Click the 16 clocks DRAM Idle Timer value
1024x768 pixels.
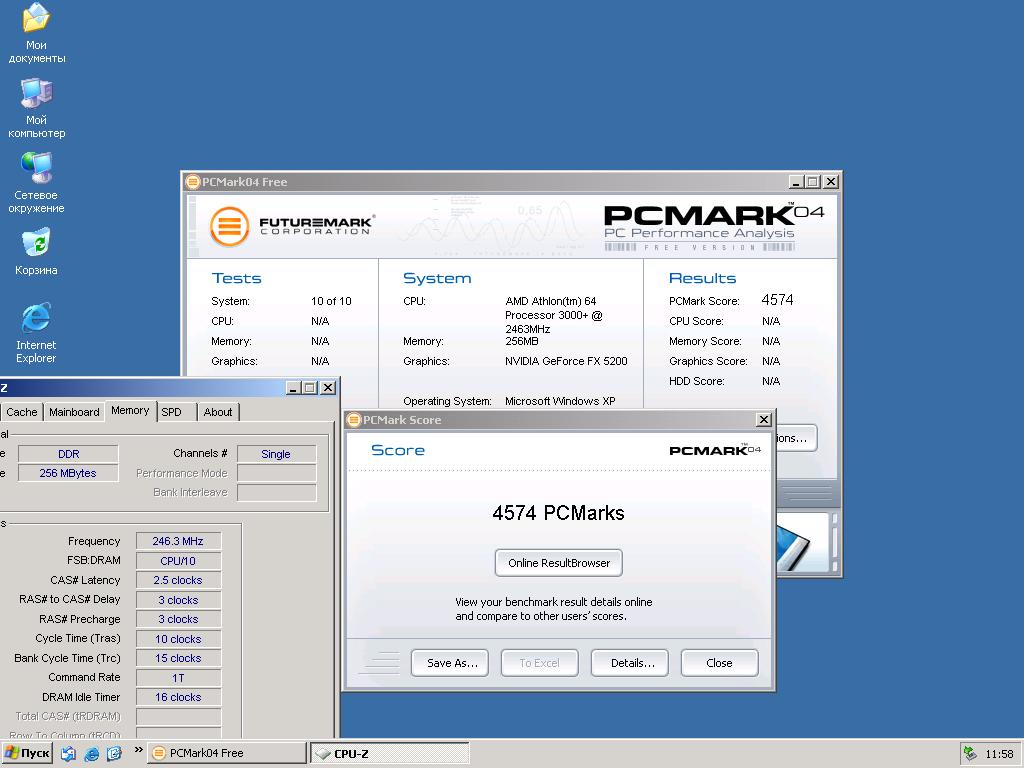178,697
